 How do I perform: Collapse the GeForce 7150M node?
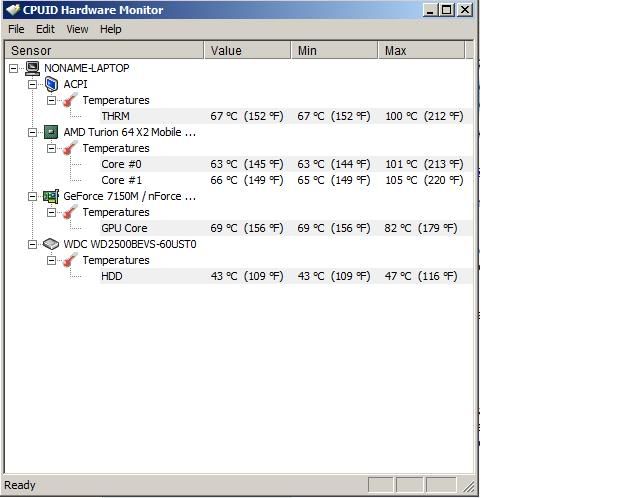(x=32, y=196)
